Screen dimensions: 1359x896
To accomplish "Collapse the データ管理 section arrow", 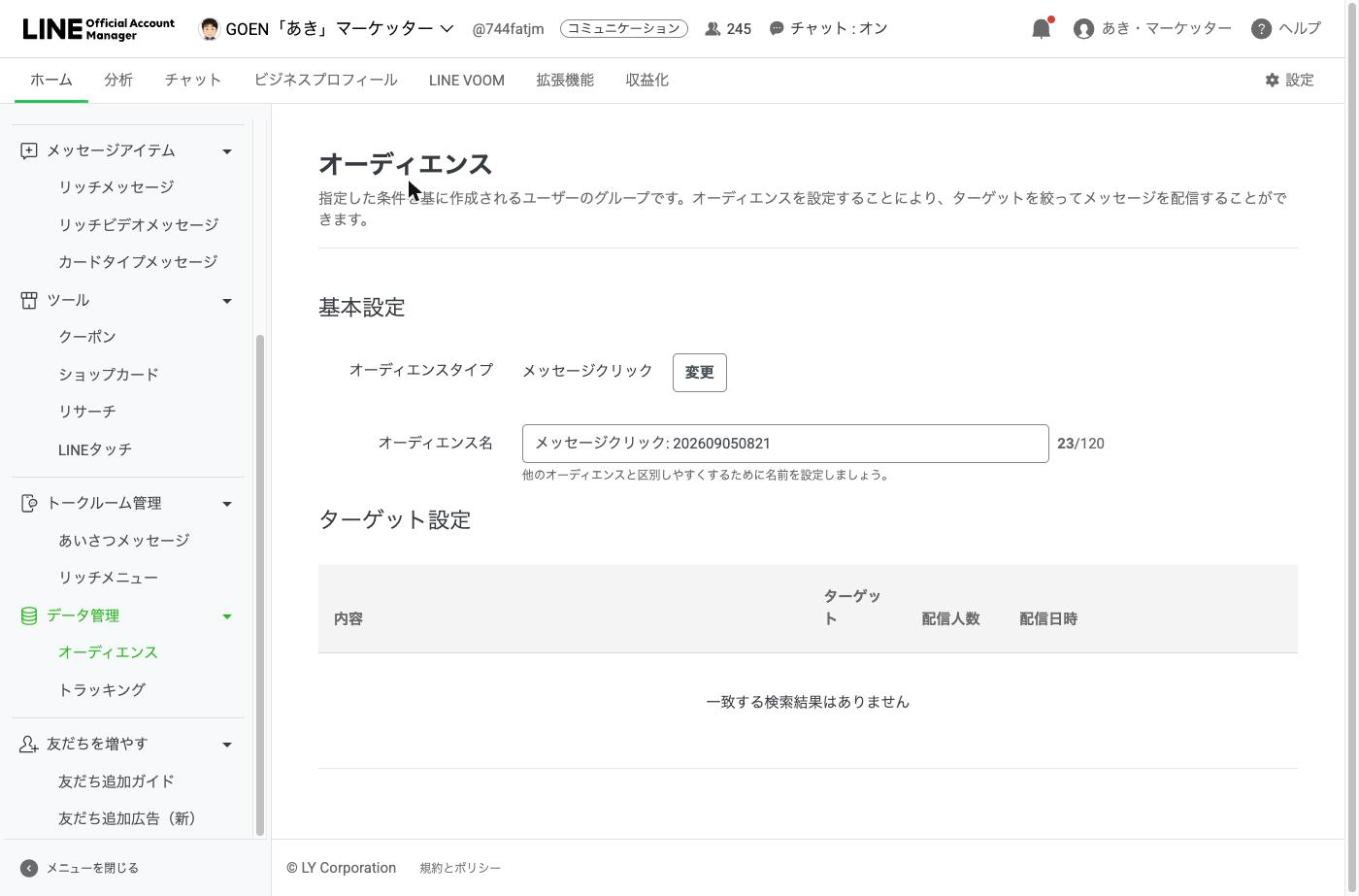I will [227, 616].
